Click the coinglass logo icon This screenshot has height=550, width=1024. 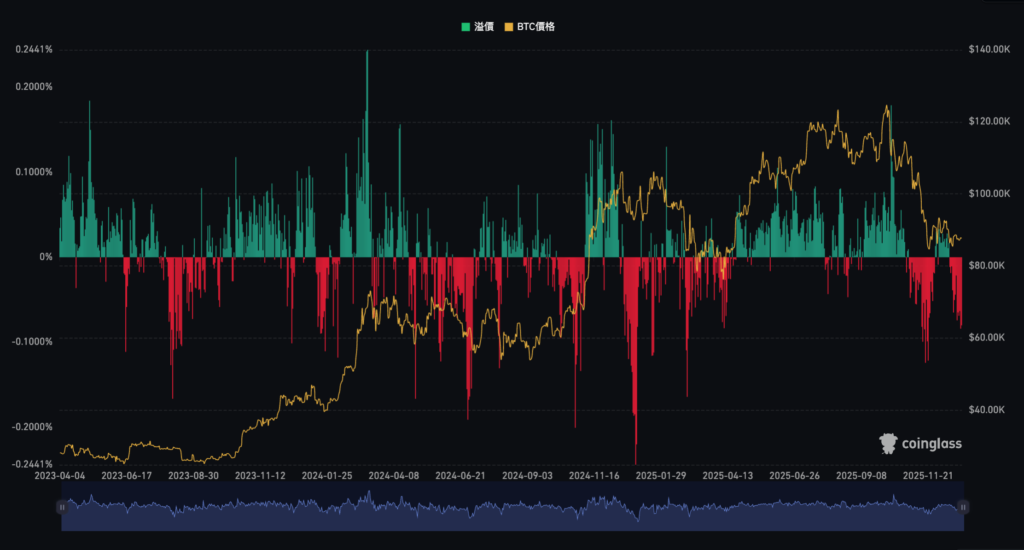coord(887,443)
